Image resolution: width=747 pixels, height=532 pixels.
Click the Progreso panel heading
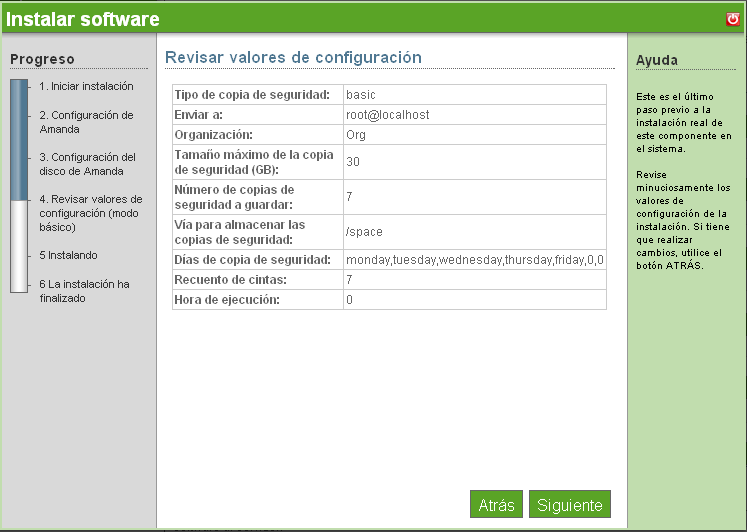[x=42, y=59]
